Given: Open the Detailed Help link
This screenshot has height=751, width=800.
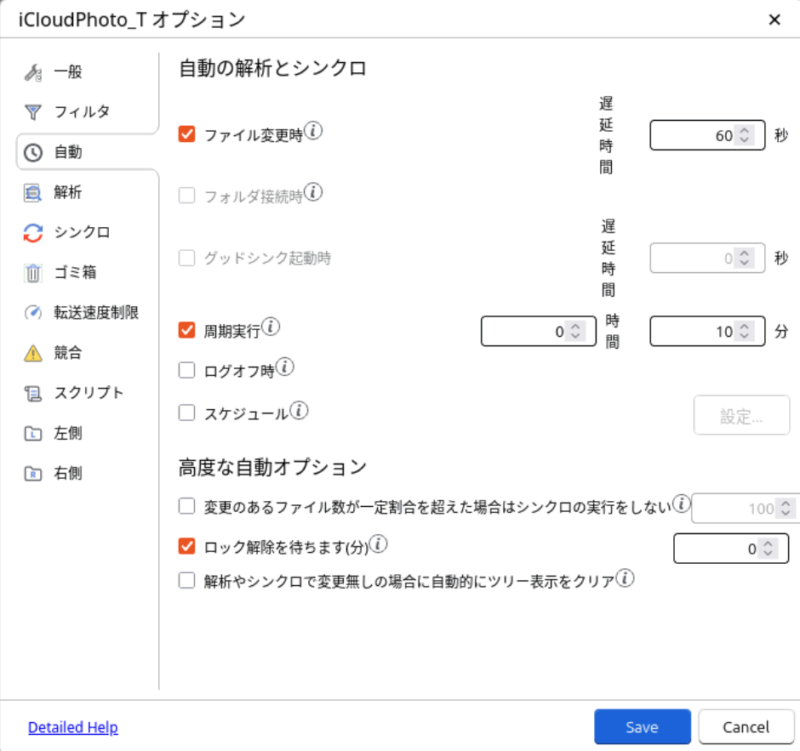Looking at the screenshot, I should point(73,728).
